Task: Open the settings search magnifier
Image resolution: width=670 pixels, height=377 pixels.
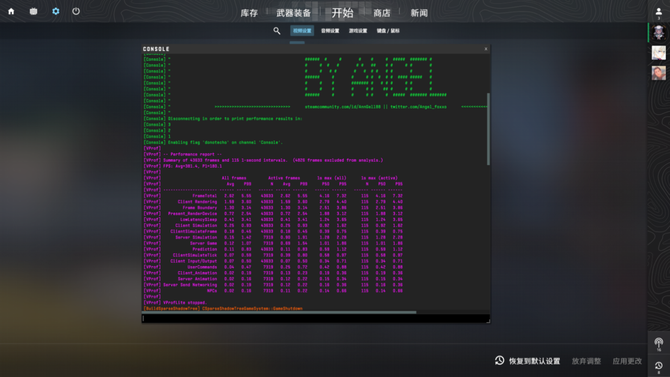Action: pos(277,31)
